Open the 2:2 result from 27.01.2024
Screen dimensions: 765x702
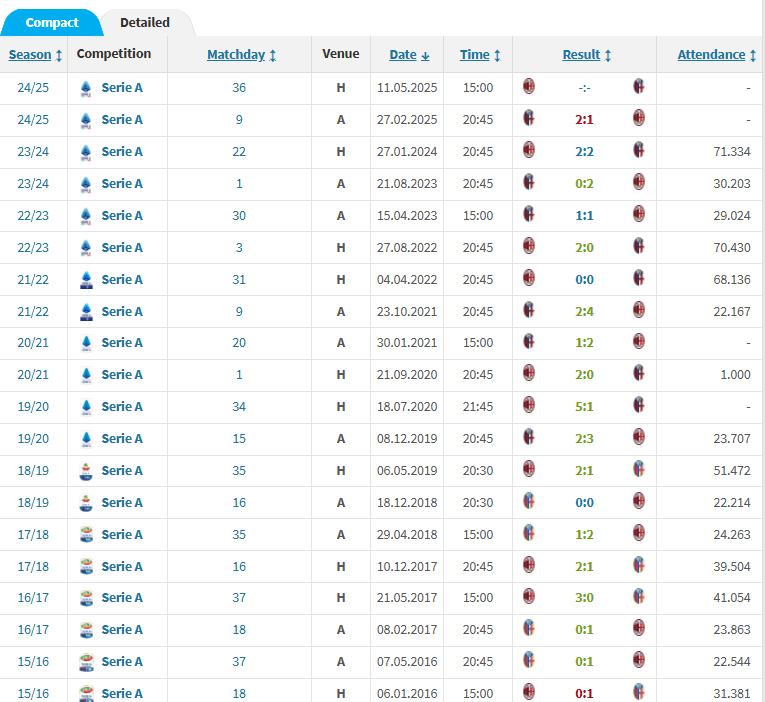[x=584, y=152]
